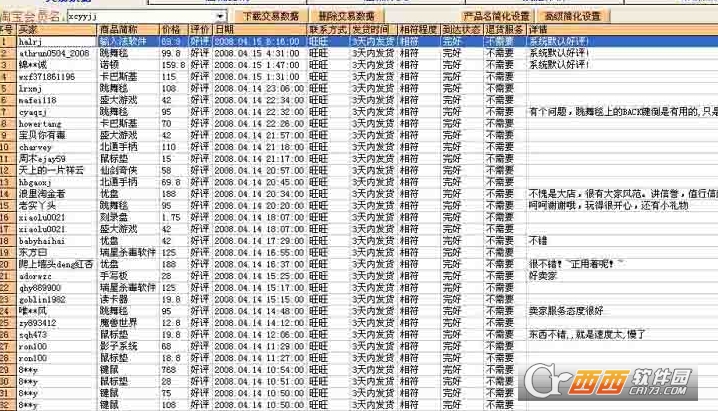Click product 读卡器

pyautogui.click(x=114, y=299)
